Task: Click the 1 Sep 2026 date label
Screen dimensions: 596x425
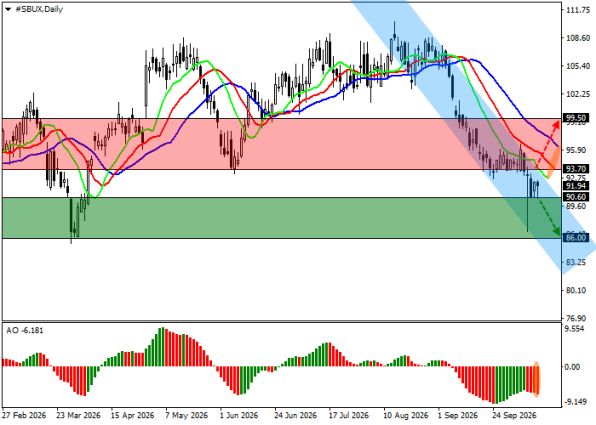Action: tap(457, 415)
